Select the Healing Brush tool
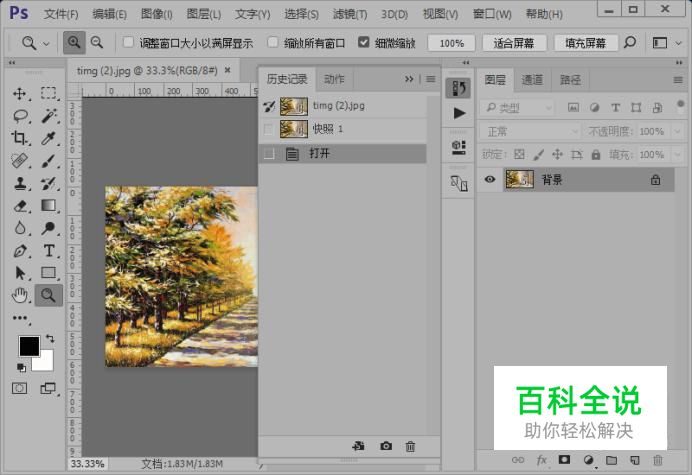The image size is (692, 475). coord(20,160)
